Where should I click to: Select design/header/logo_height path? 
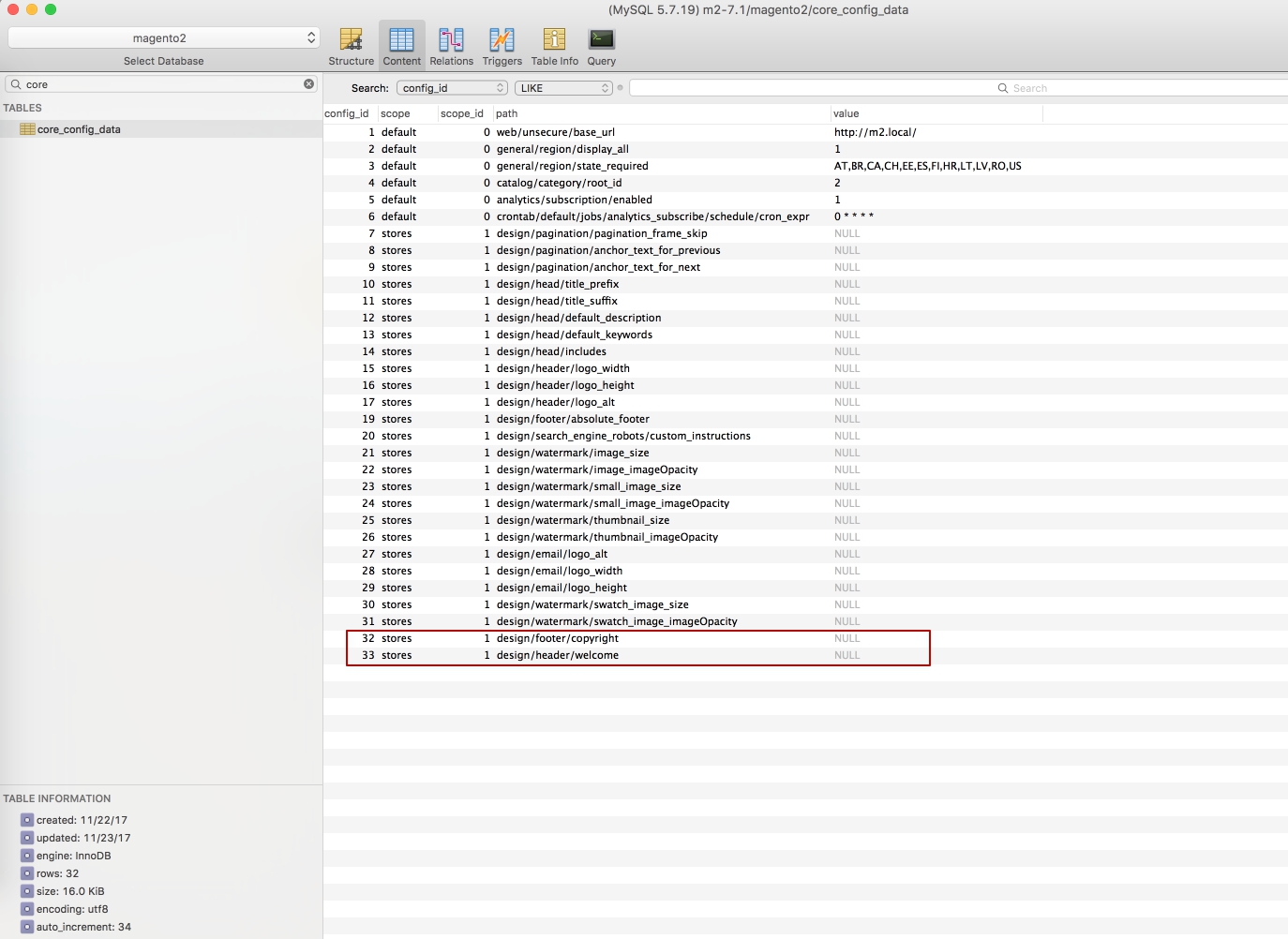[565, 385]
